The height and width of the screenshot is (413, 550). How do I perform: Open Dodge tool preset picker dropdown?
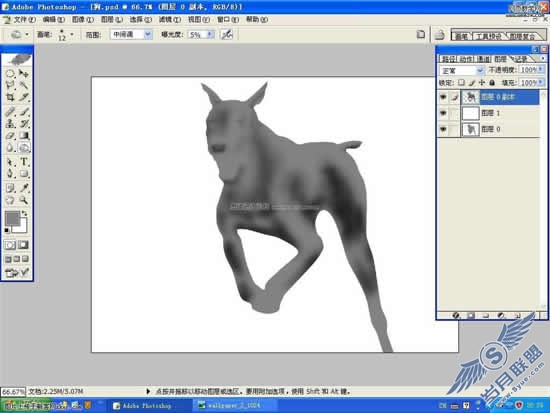[x=27, y=35]
